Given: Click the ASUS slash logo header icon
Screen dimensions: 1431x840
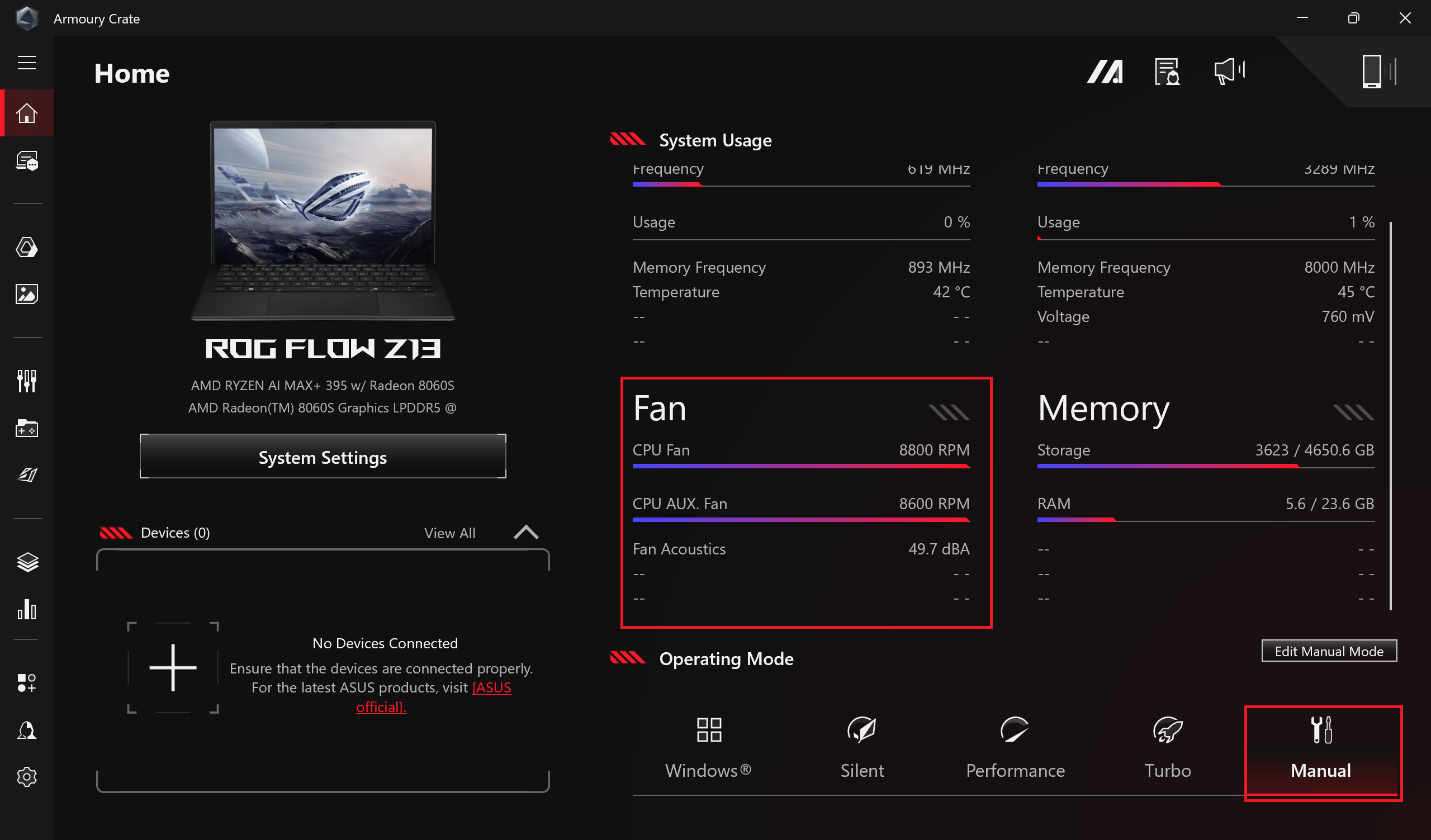Looking at the screenshot, I should [x=1105, y=72].
